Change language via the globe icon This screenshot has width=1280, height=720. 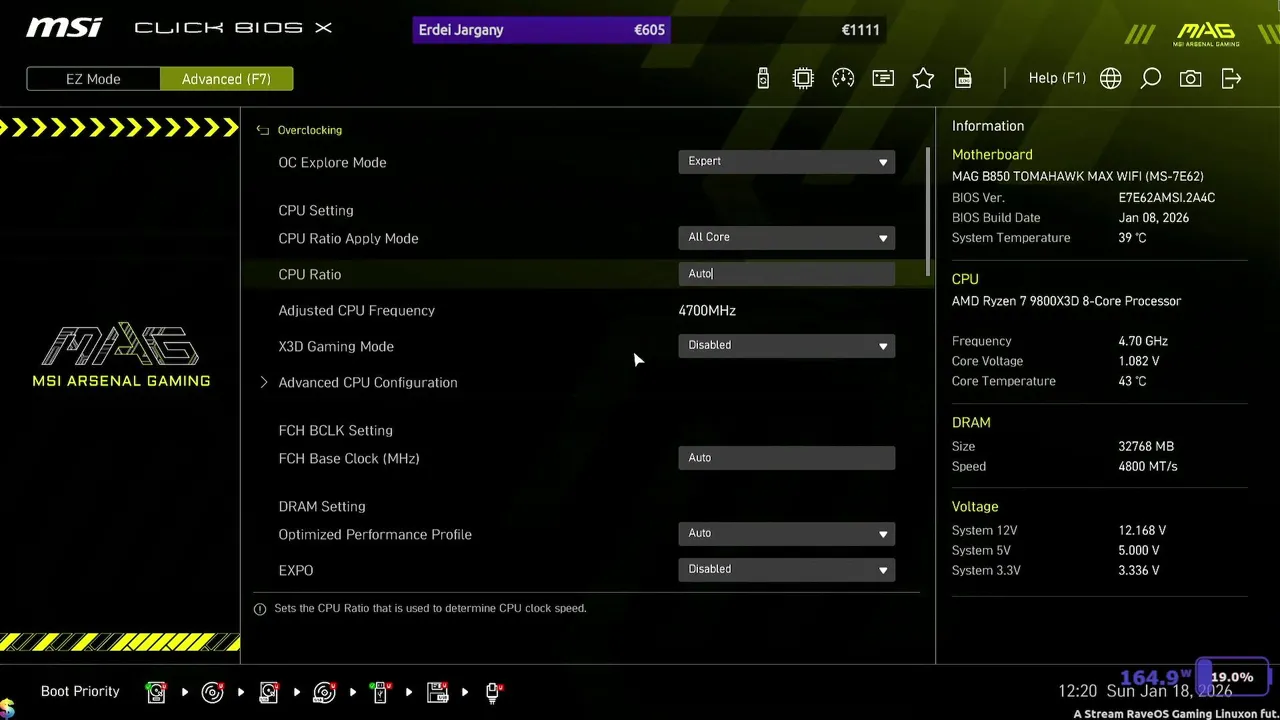(x=1110, y=78)
